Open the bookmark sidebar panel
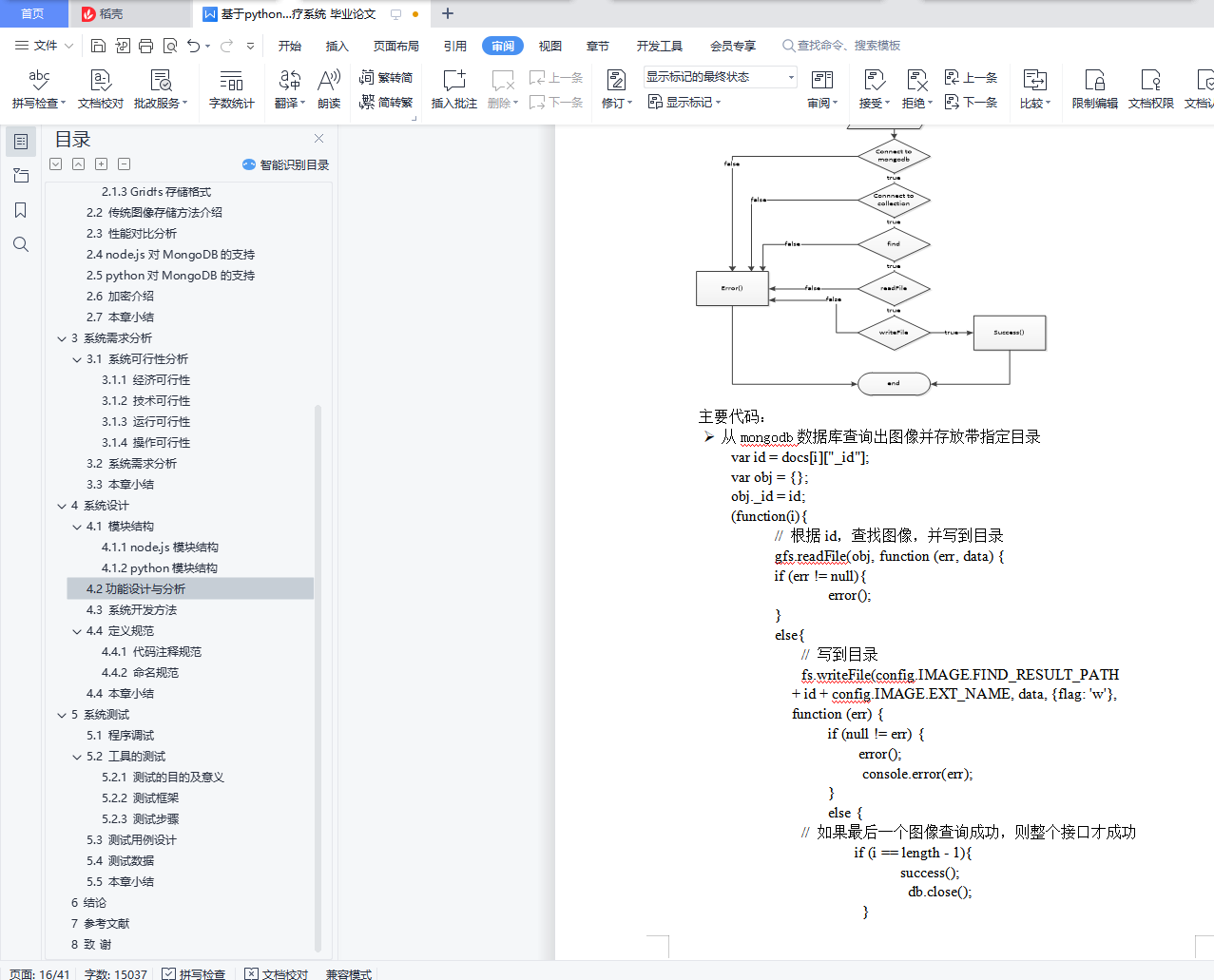 click(21, 210)
